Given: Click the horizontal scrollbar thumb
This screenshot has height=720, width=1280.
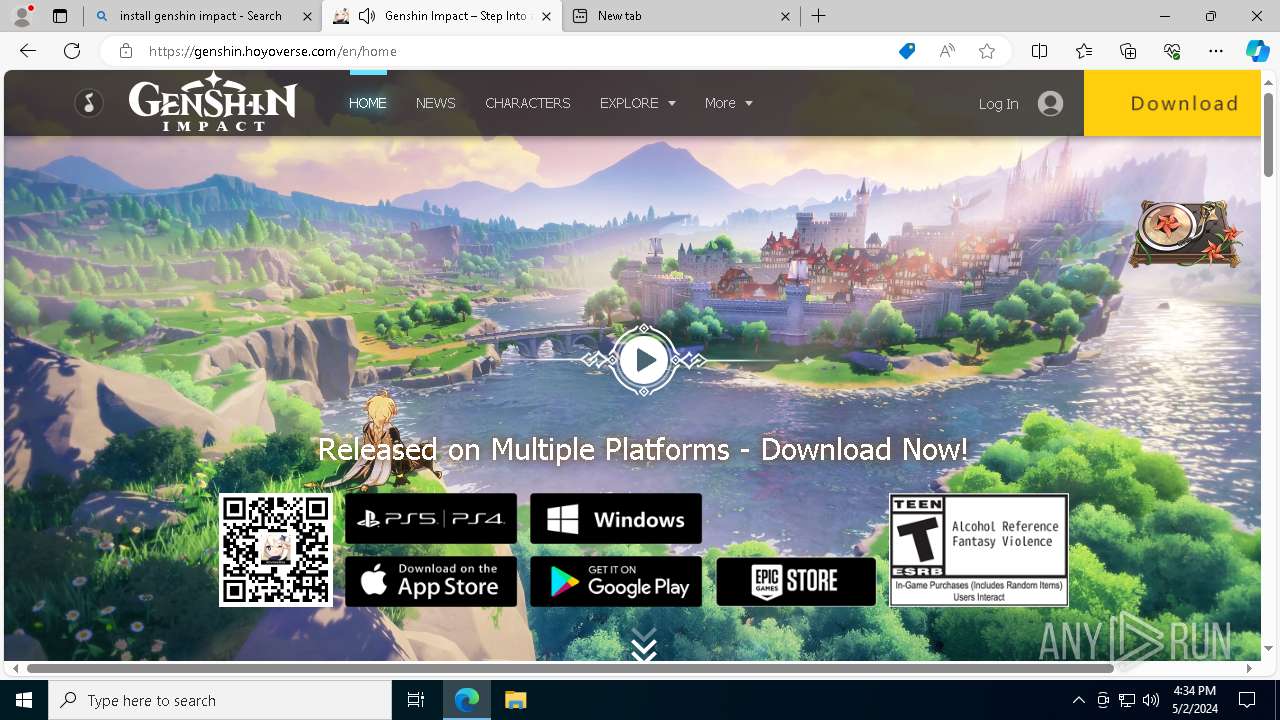Looking at the screenshot, I should click(x=570, y=668).
